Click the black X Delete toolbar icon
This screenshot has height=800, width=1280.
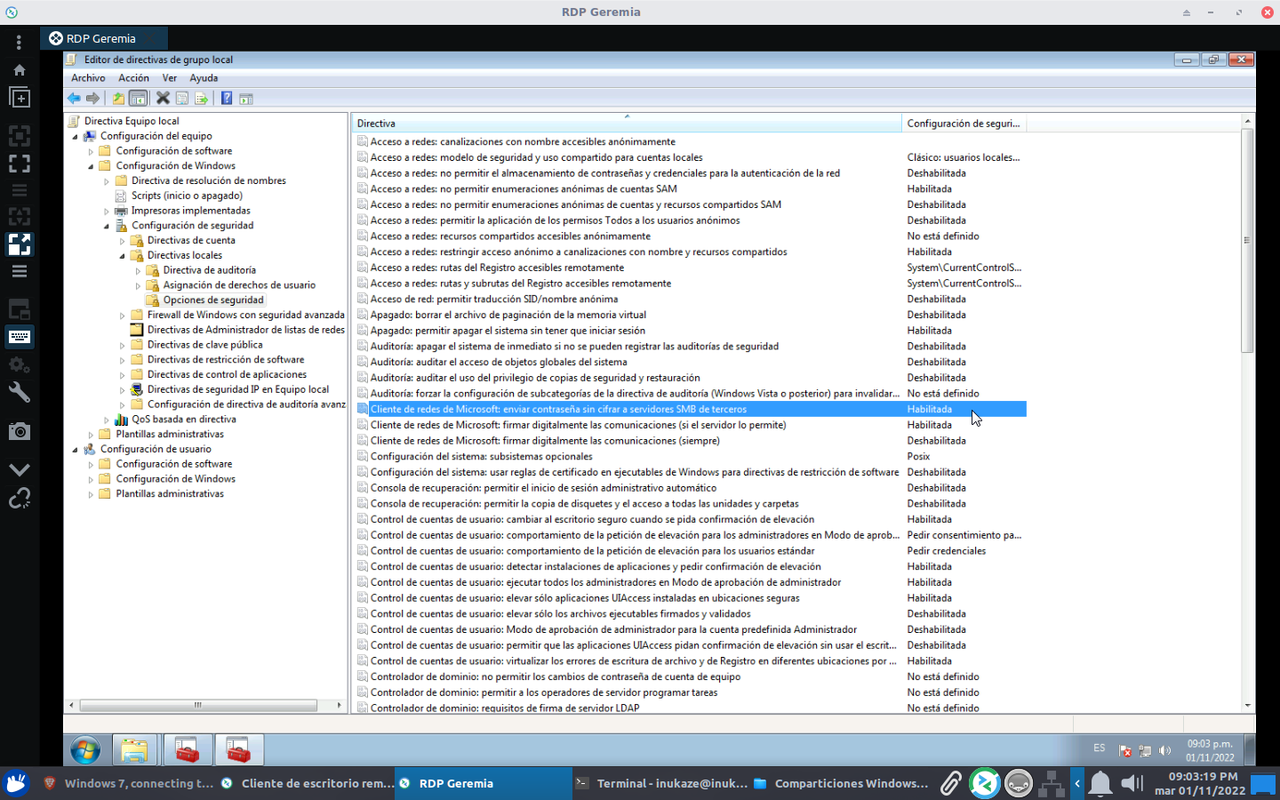(x=163, y=98)
